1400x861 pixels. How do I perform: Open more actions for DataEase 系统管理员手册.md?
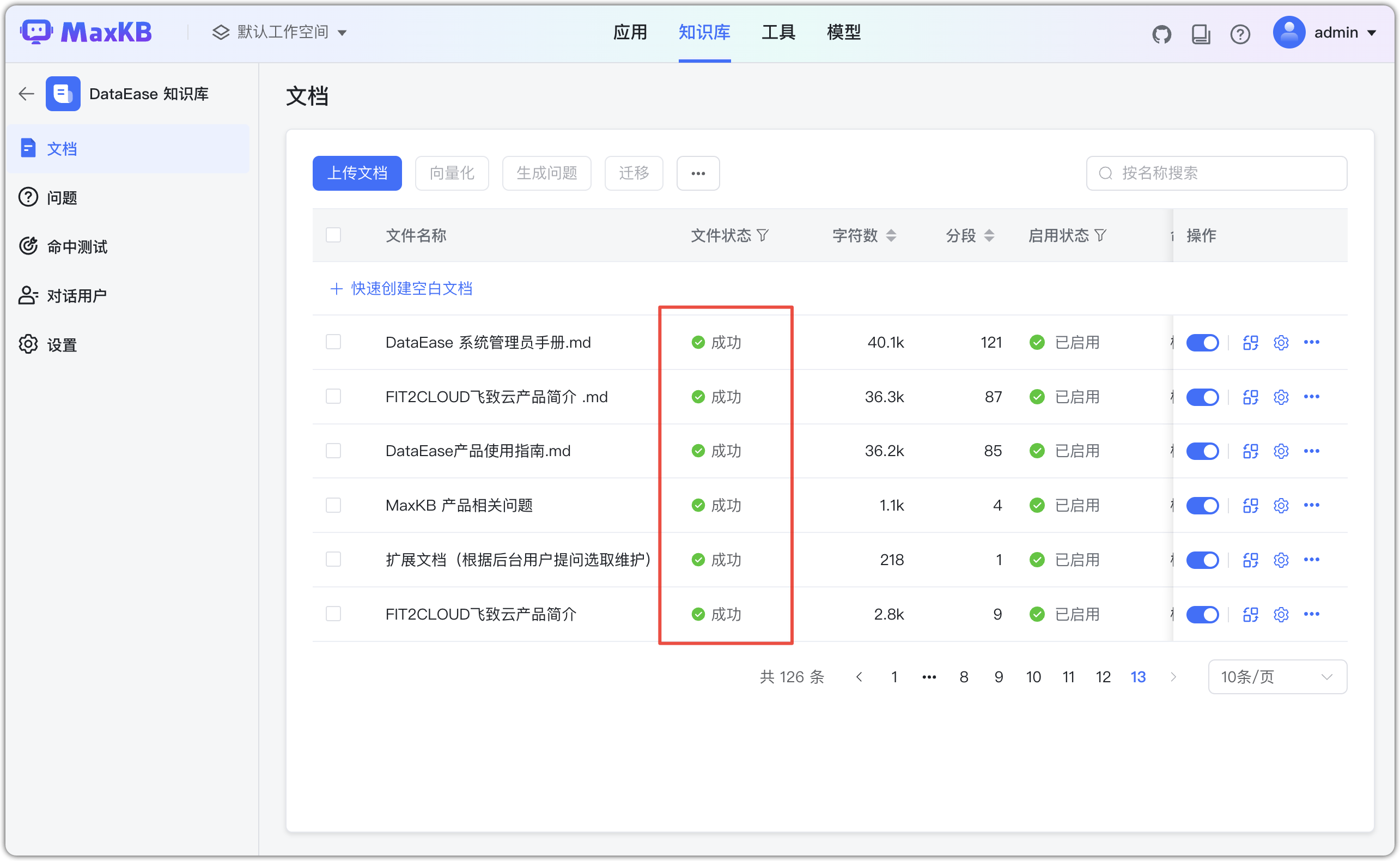coord(1312,342)
